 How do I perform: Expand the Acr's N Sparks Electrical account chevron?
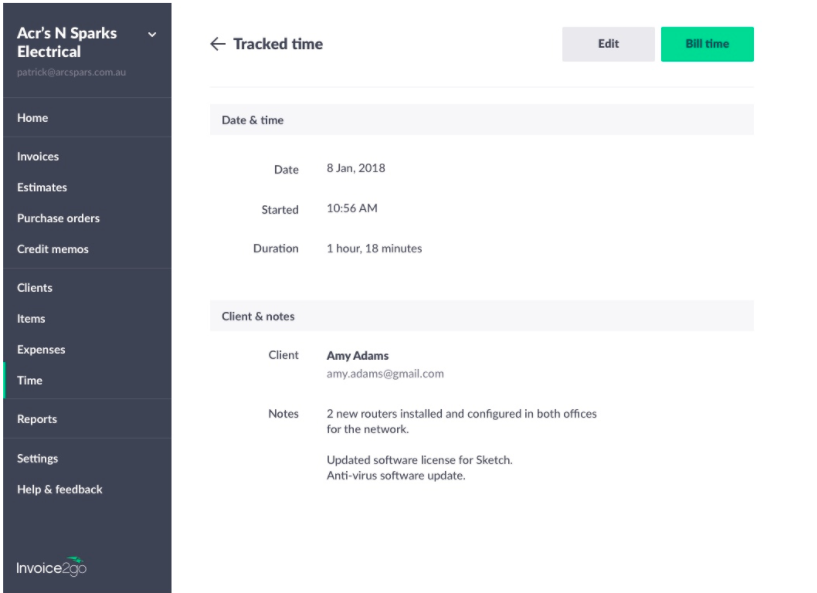[x=152, y=35]
